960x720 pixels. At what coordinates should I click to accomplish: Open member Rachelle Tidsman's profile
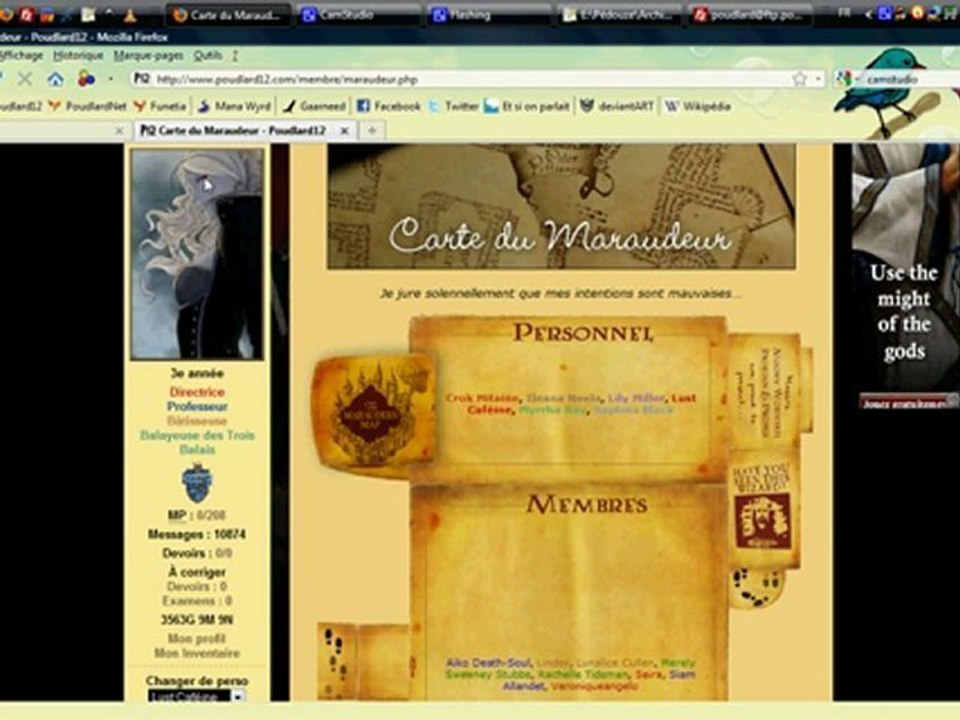583,674
